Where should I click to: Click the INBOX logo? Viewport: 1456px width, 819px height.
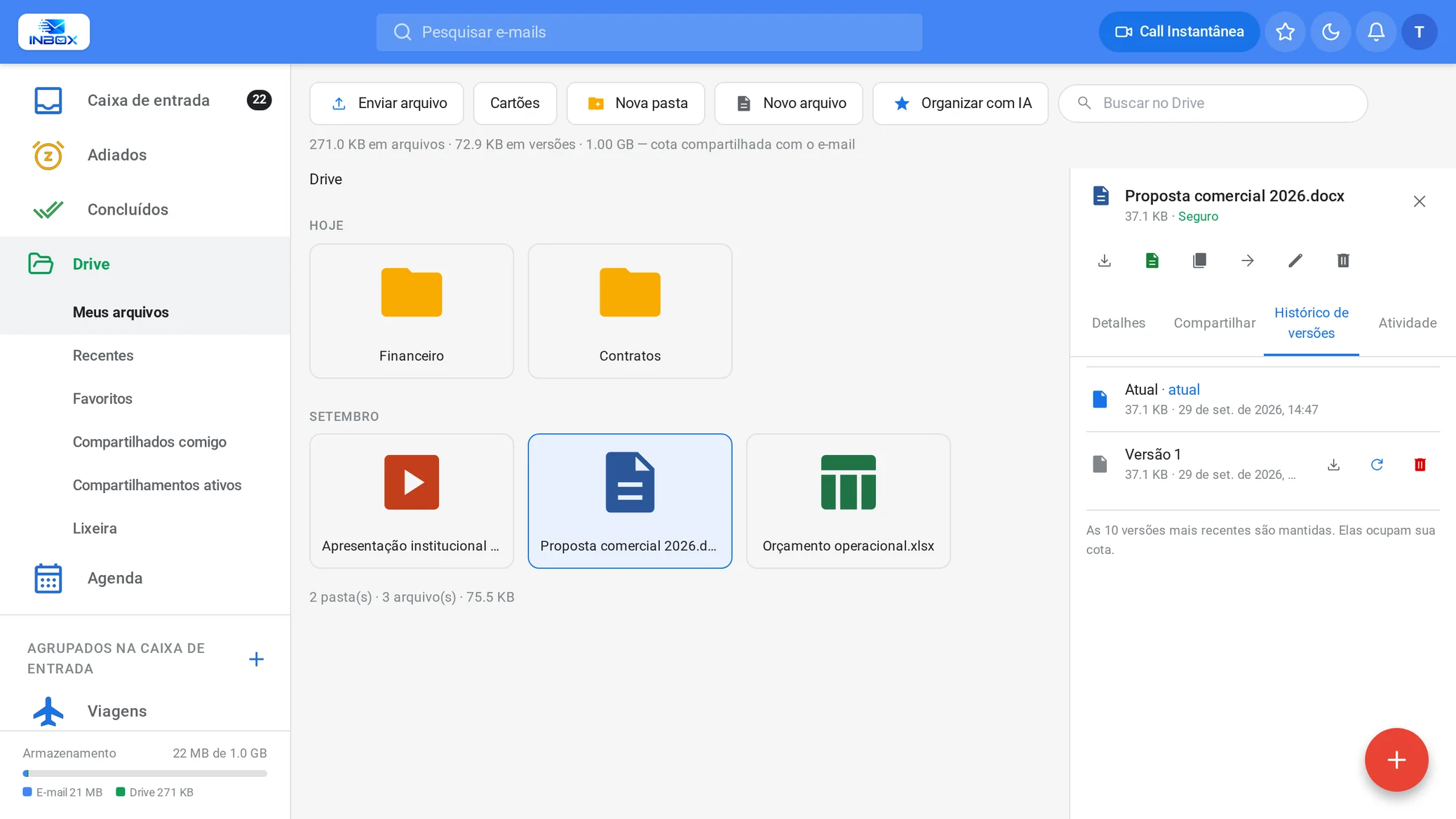tap(54, 32)
